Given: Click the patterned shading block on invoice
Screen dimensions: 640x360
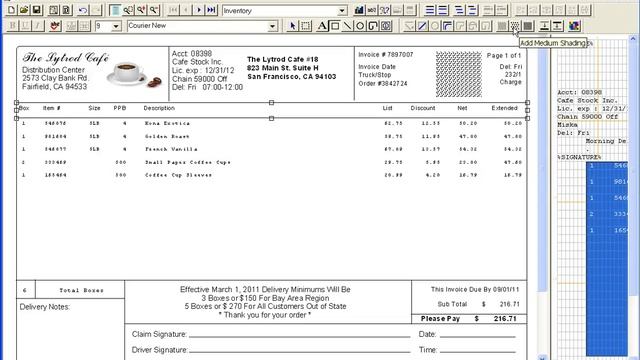Looking at the screenshot, I should click(x=458, y=74).
